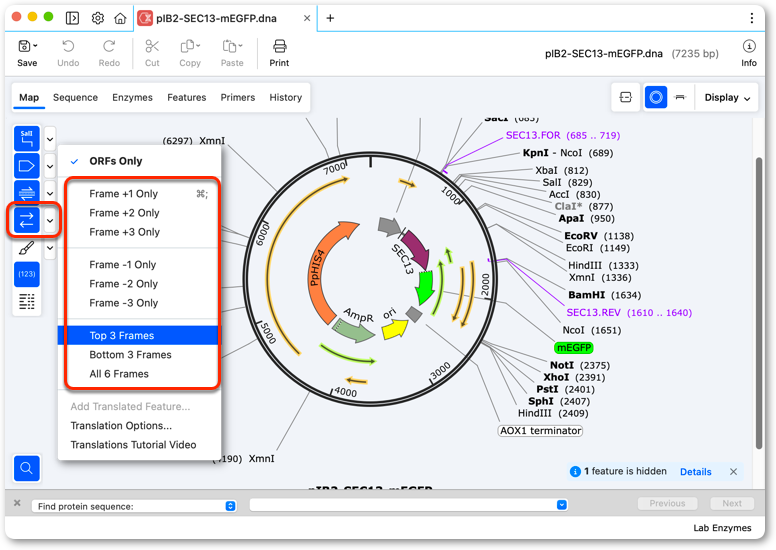Open the magnifier search button

[x=27, y=468]
